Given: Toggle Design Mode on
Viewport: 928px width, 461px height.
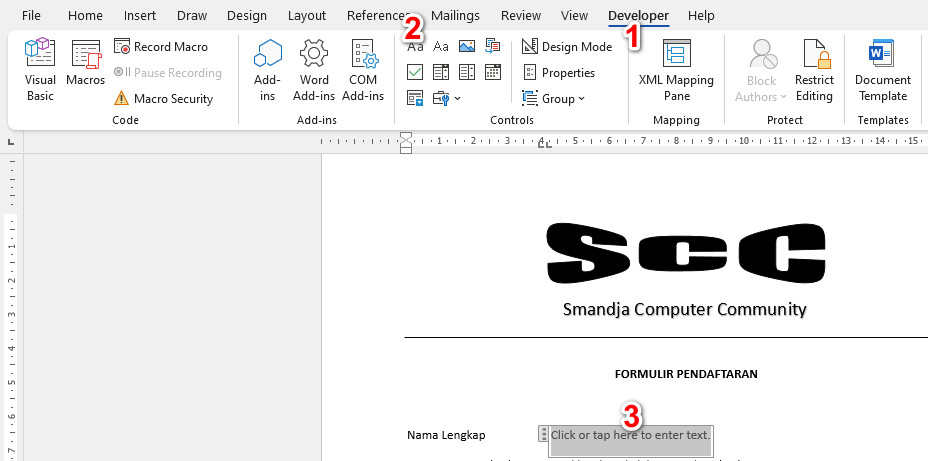Looking at the screenshot, I should [x=567, y=47].
